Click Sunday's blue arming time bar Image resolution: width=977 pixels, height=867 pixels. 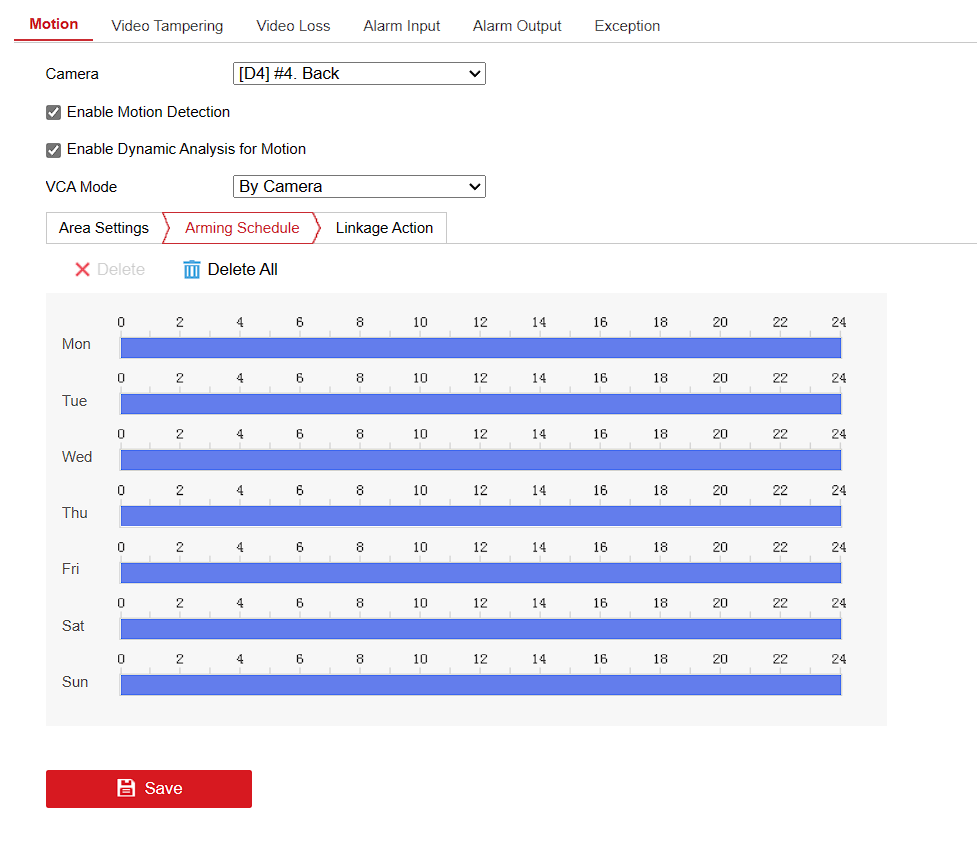(x=480, y=685)
